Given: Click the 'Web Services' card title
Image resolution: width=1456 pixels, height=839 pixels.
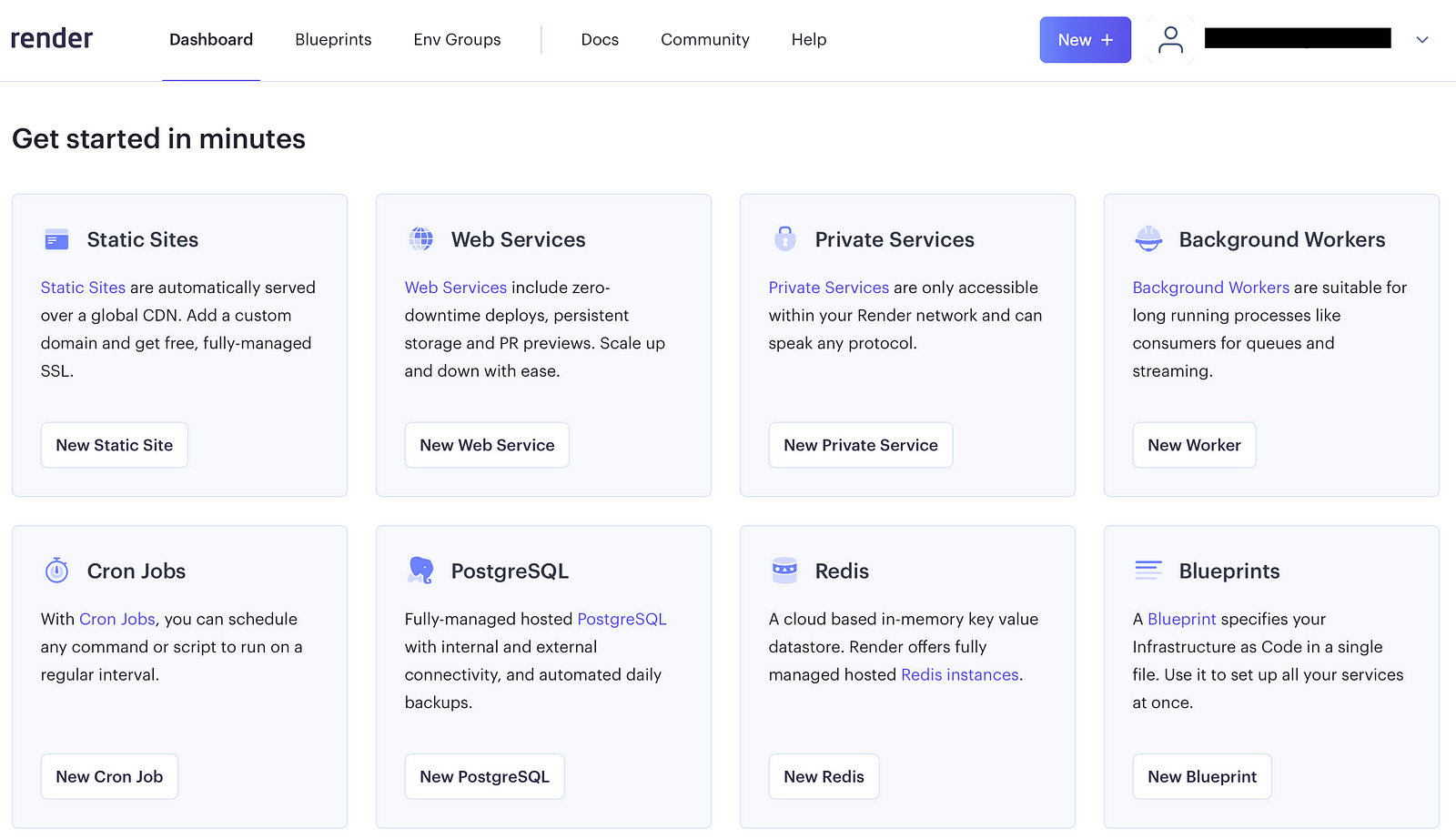Looking at the screenshot, I should [x=518, y=239].
